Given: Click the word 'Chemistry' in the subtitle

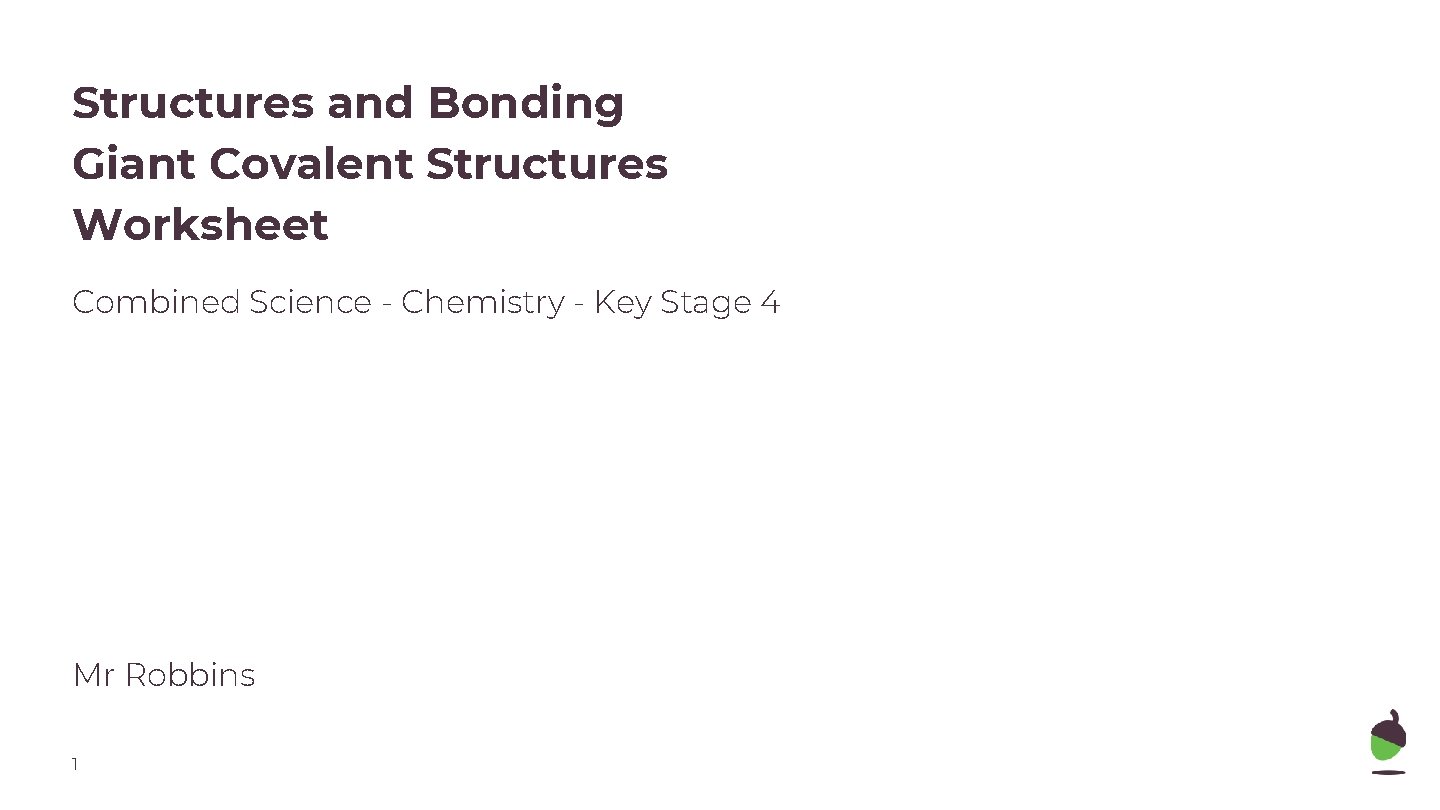Looking at the screenshot, I should coord(483,302).
